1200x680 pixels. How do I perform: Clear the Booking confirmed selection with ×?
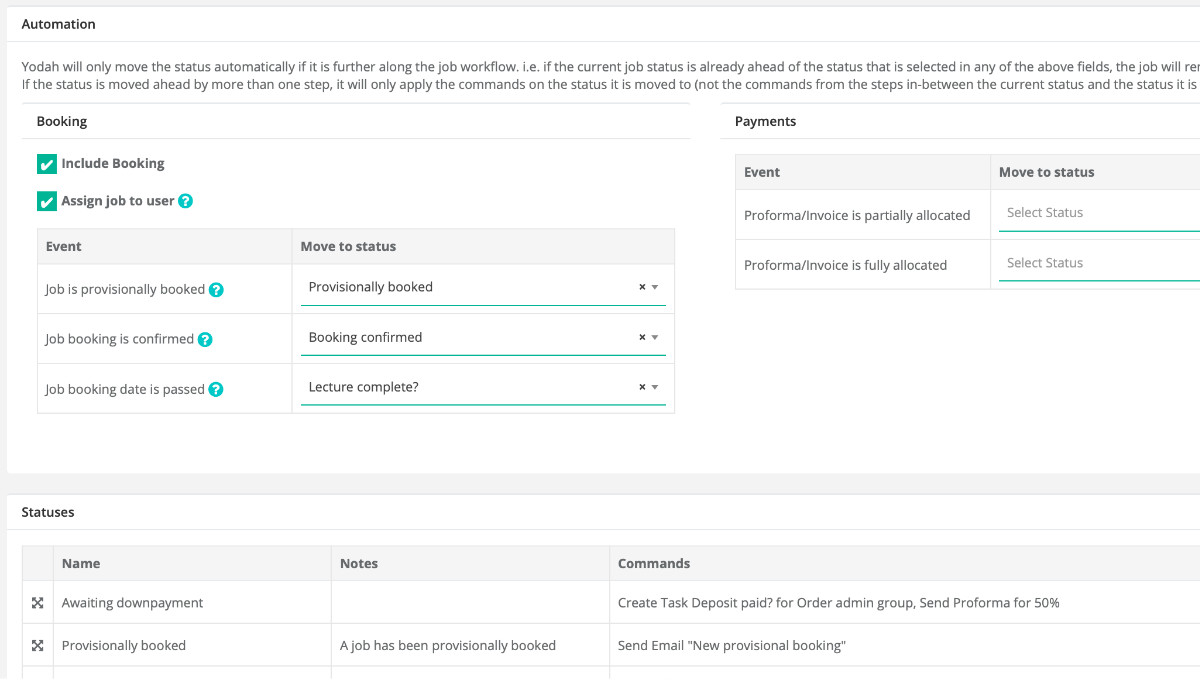pyautogui.click(x=642, y=337)
